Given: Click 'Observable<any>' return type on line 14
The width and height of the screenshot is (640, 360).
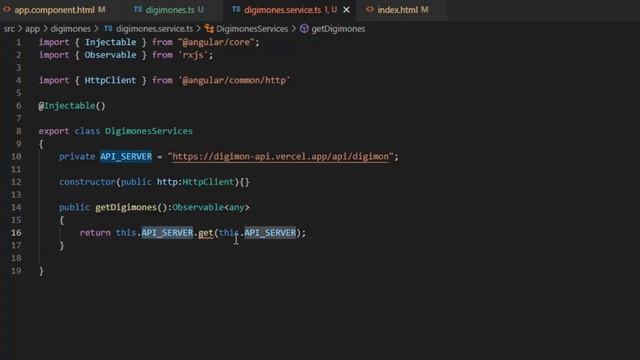Looking at the screenshot, I should click(x=211, y=207).
